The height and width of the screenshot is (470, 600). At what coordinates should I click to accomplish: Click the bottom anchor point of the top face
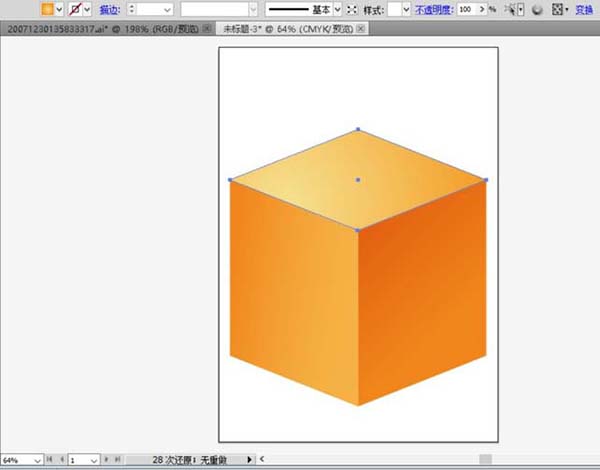(358, 230)
